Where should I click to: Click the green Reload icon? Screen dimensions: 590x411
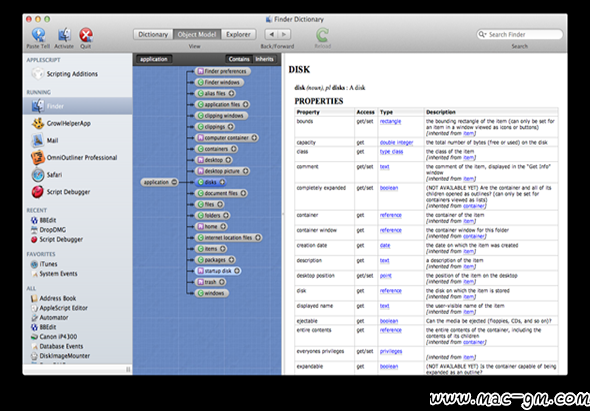coord(322,35)
